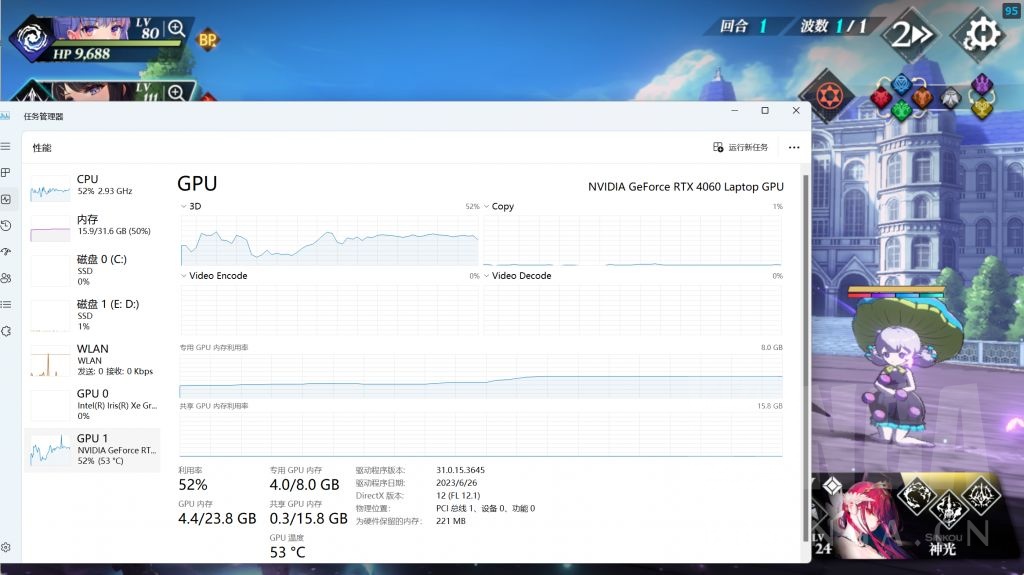Open the Copy graph engine dropdown
1024x575 pixels.
pos(487,206)
